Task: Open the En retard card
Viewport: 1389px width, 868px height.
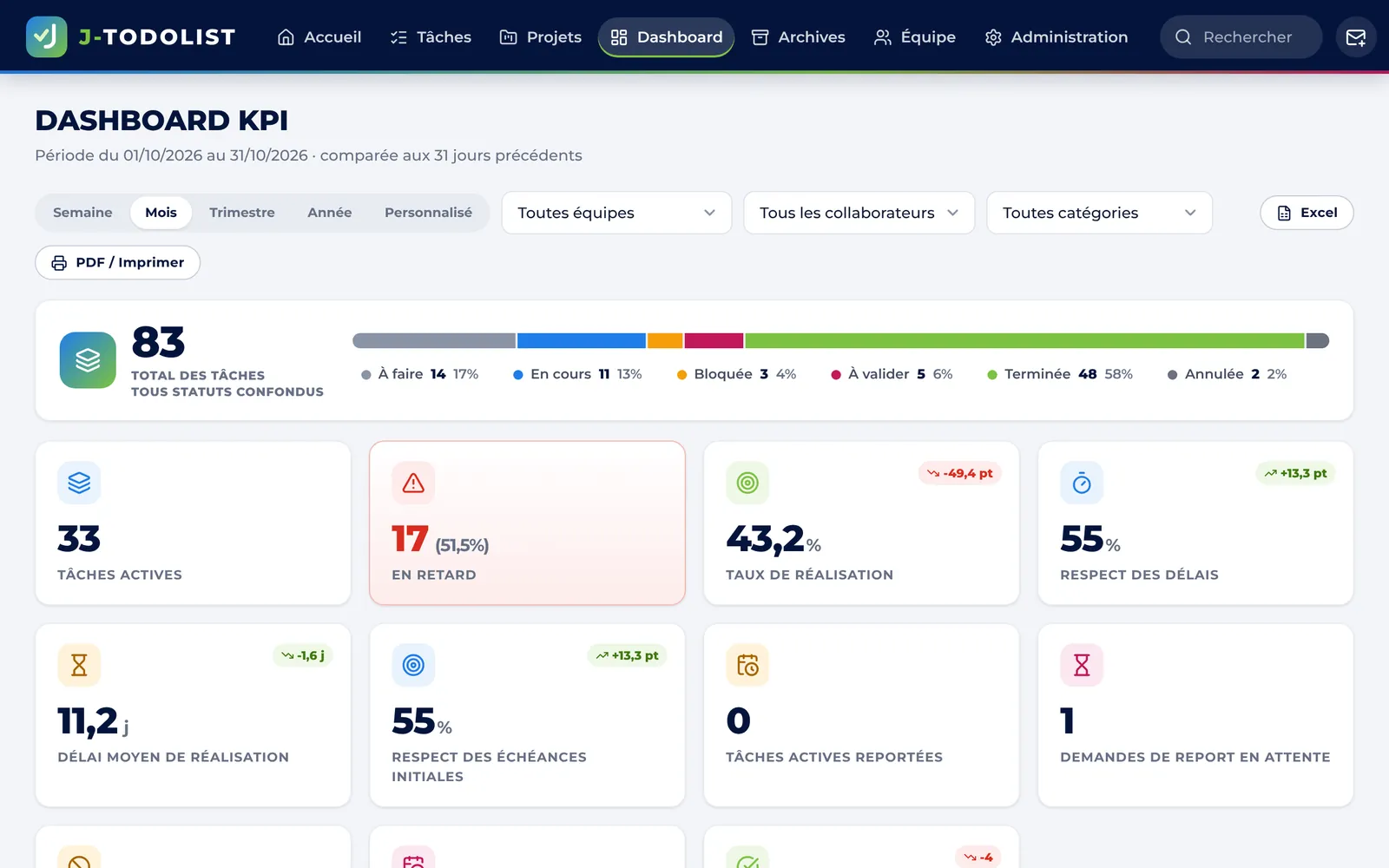Action: [x=527, y=523]
